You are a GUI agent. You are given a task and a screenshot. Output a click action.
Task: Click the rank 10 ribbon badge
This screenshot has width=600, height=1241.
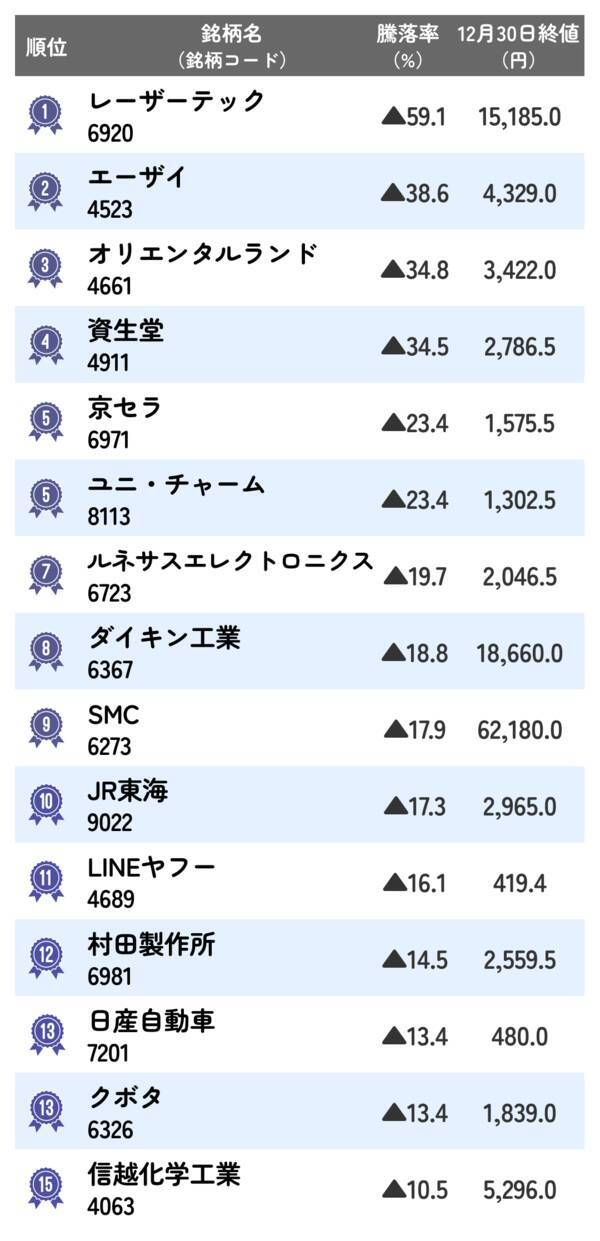[x=45, y=807]
